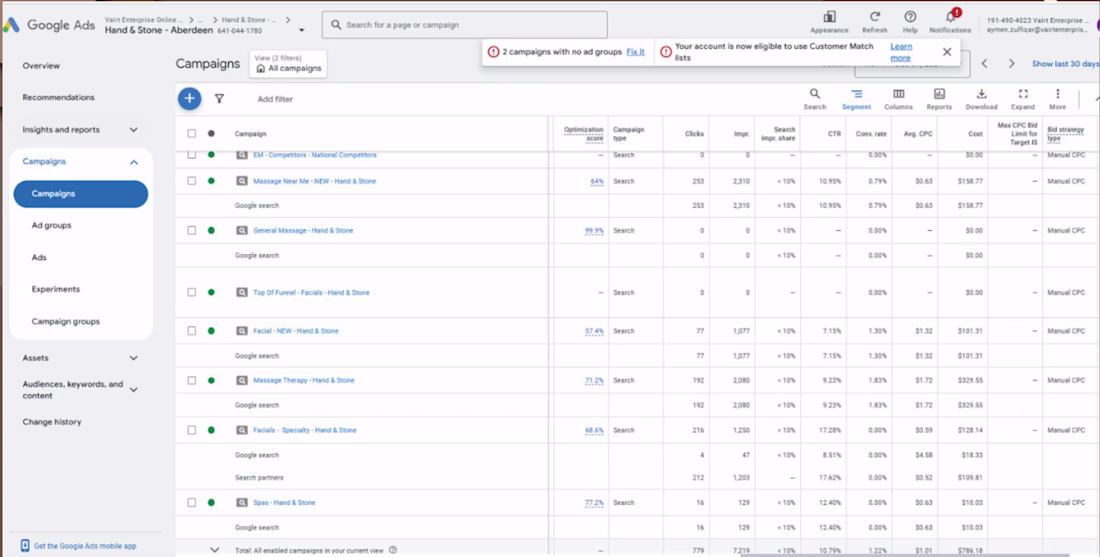Click mobile app phone icon
1100x557 pixels.
pos(25,546)
